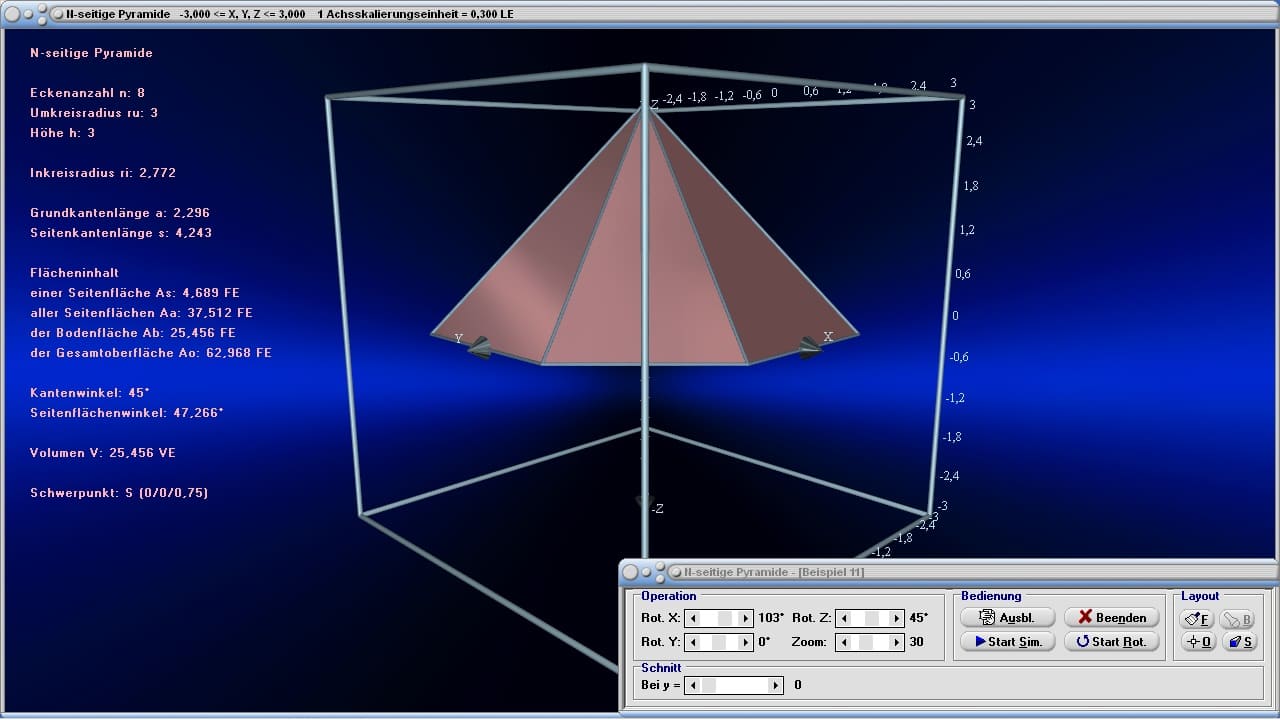Click the Kantenwinkel: 45° text

point(90,393)
